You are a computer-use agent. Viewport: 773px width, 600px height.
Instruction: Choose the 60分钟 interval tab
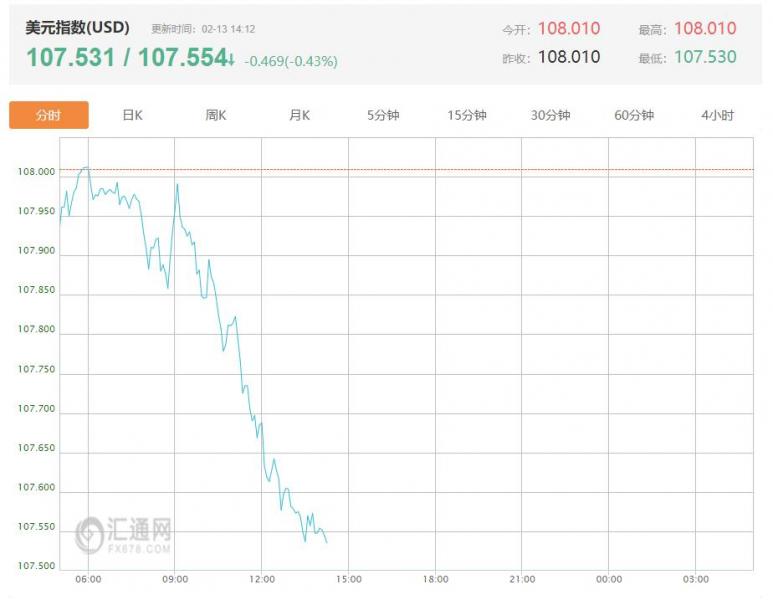tap(634, 115)
